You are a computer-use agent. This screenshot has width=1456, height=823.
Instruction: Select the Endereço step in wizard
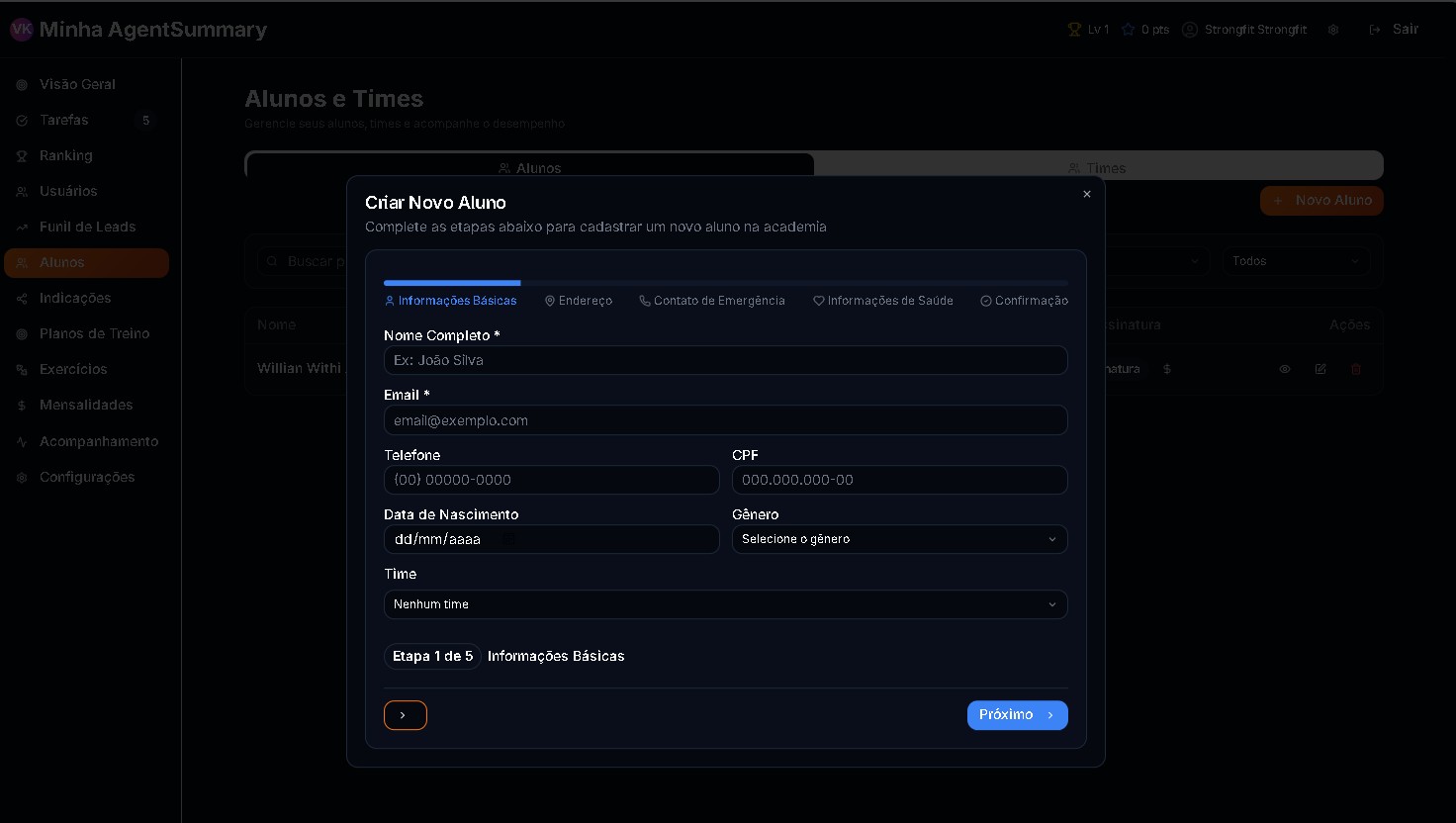[x=579, y=301]
